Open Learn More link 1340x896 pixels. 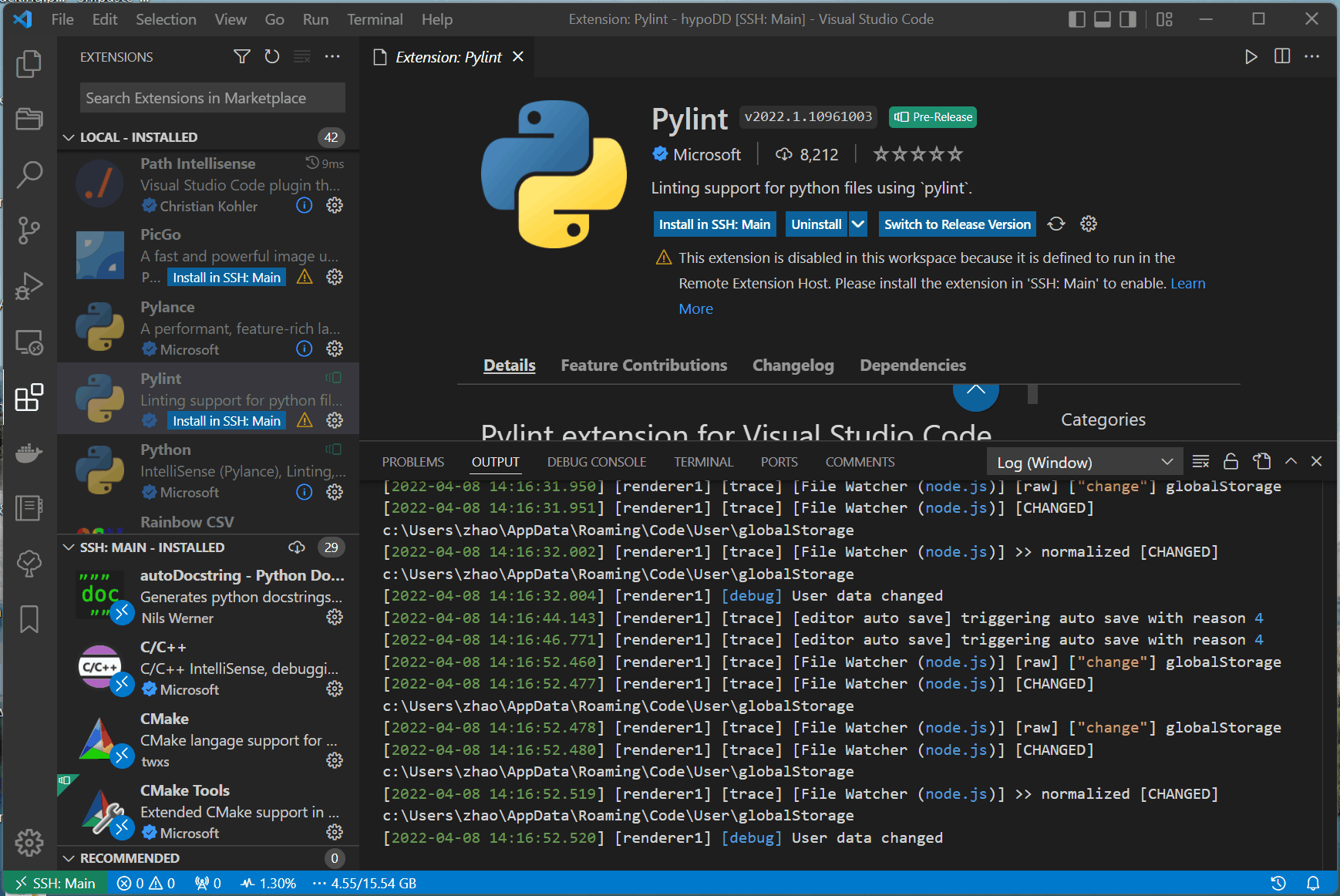click(1187, 283)
